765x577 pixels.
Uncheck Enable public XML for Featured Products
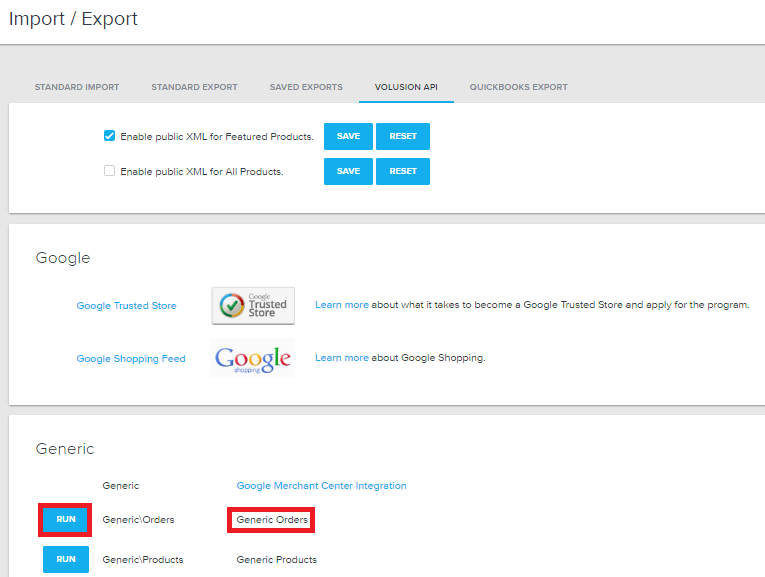point(109,136)
